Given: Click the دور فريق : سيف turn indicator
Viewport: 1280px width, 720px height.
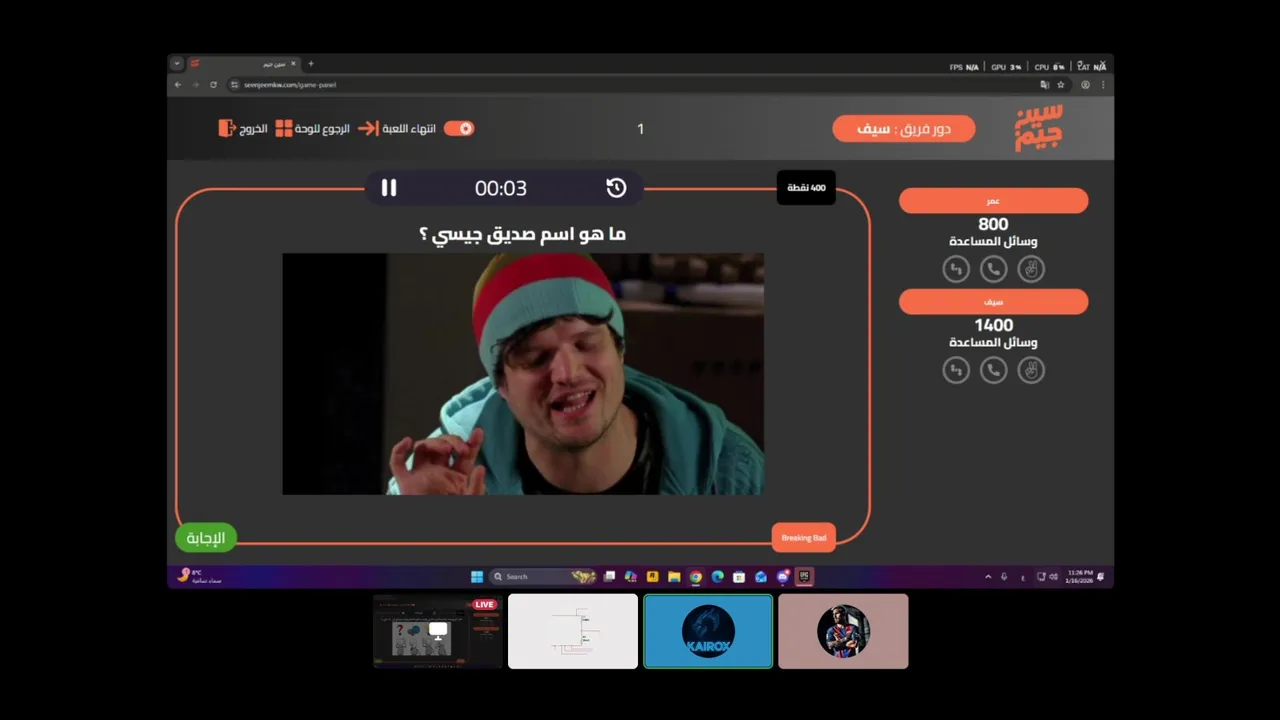Looking at the screenshot, I should [904, 129].
